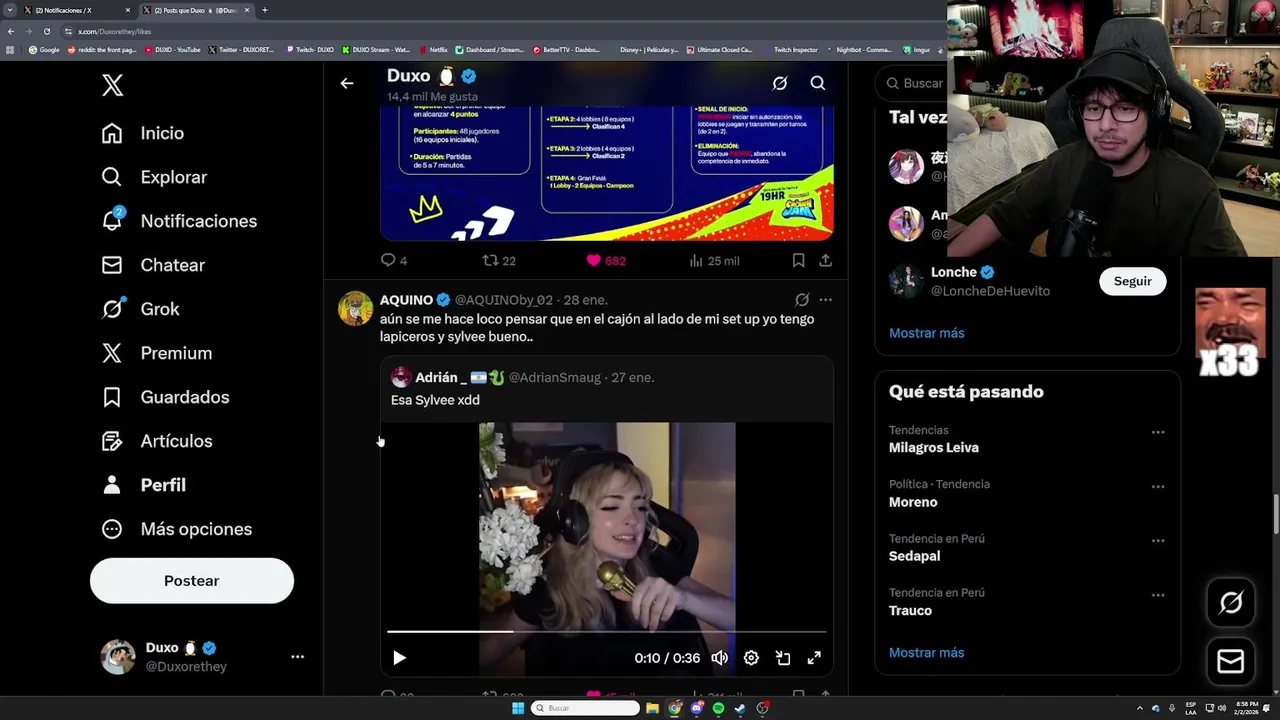The width and height of the screenshot is (1280, 720).
Task: Open Premium in the sidebar
Action: [157, 353]
